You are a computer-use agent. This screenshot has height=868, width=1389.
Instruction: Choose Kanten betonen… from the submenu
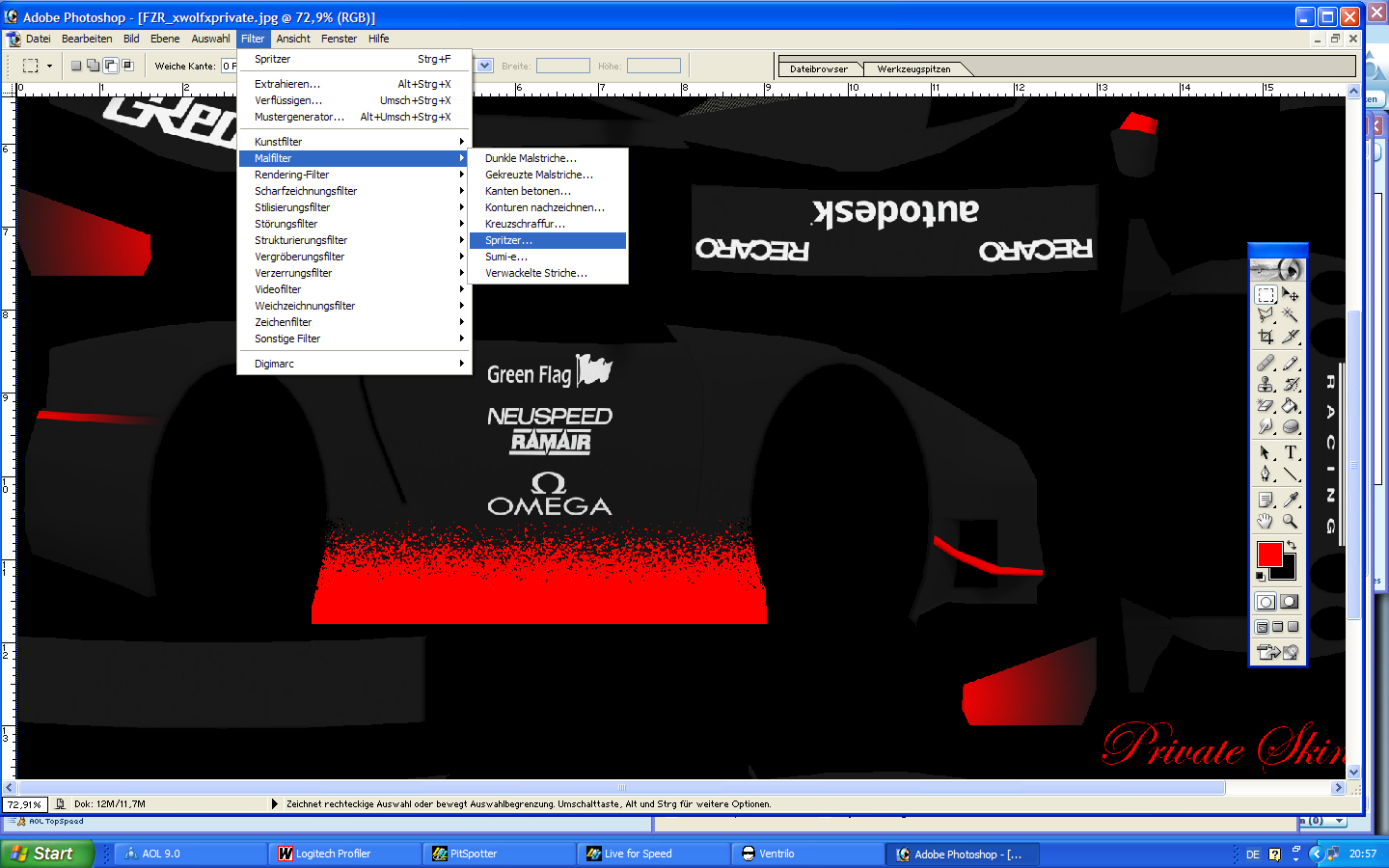(x=549, y=191)
